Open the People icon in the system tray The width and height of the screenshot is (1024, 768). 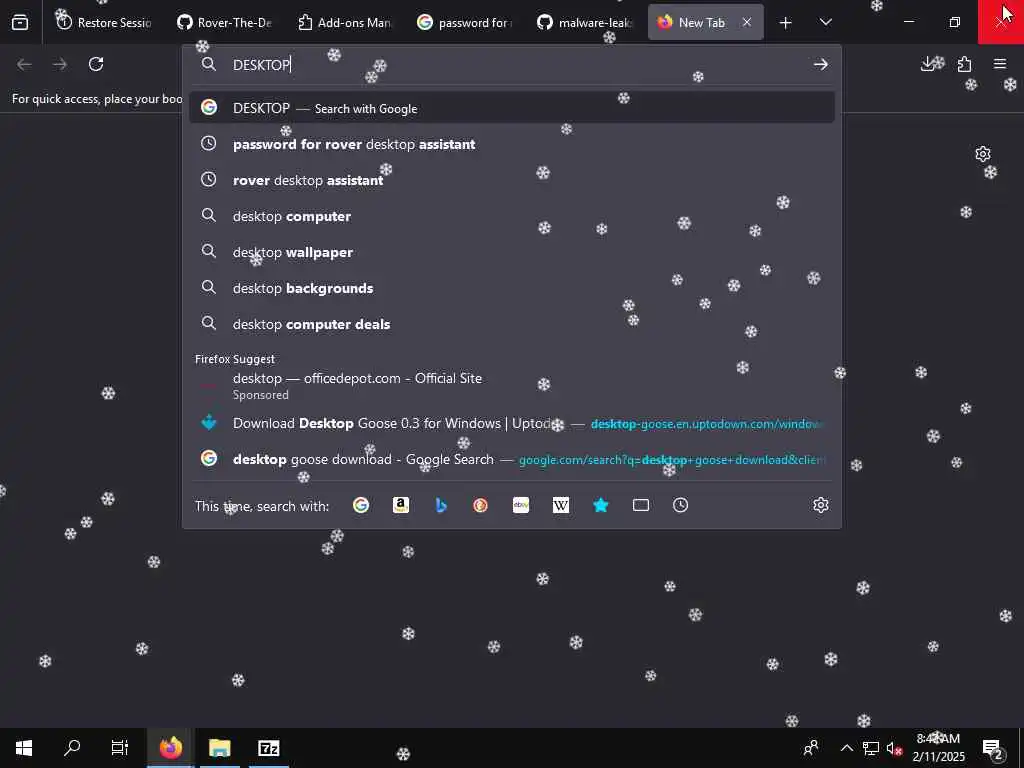coord(811,748)
